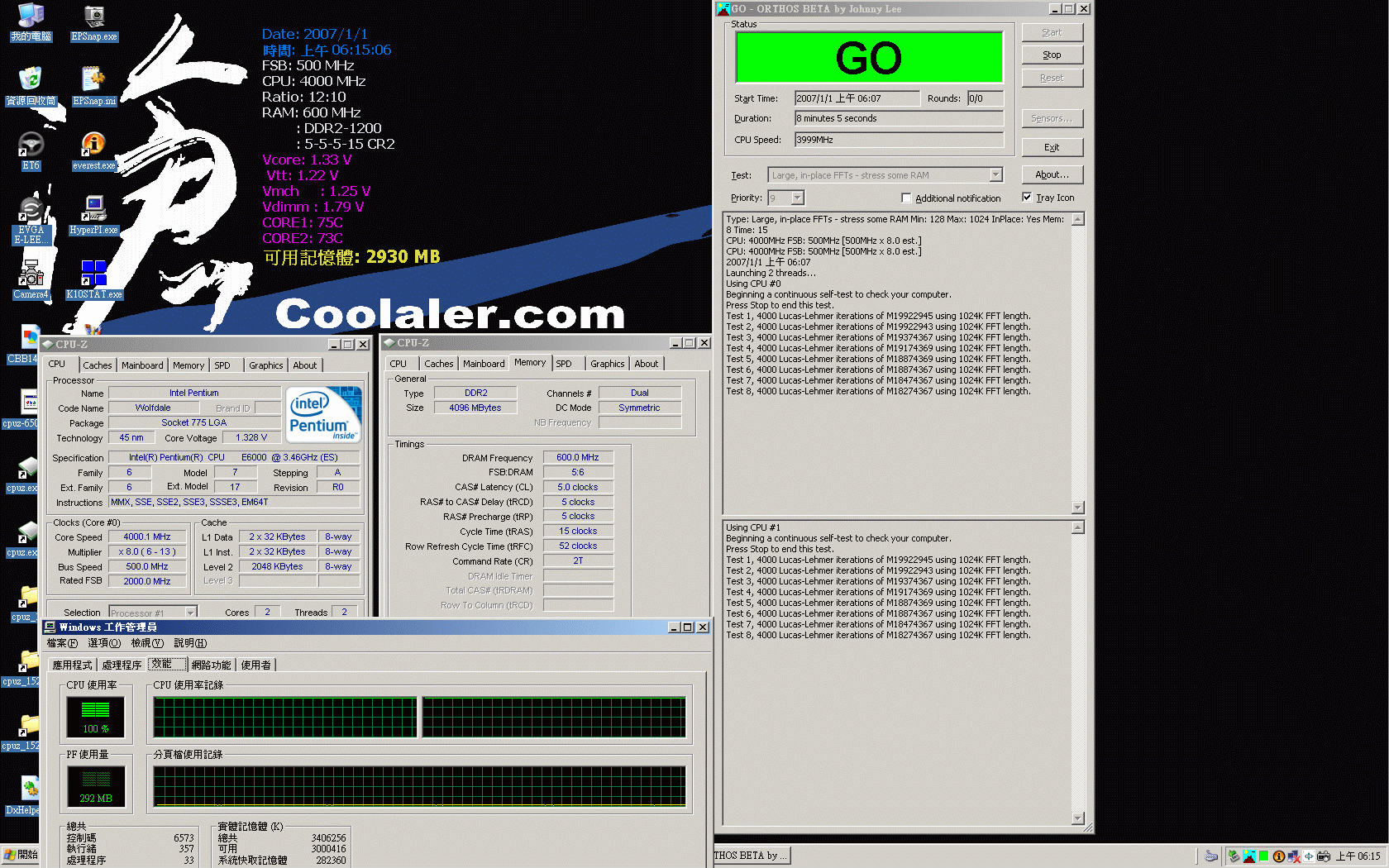Click the Rounds field showing 0/0
This screenshot has width=1389, height=868.
[986, 98]
